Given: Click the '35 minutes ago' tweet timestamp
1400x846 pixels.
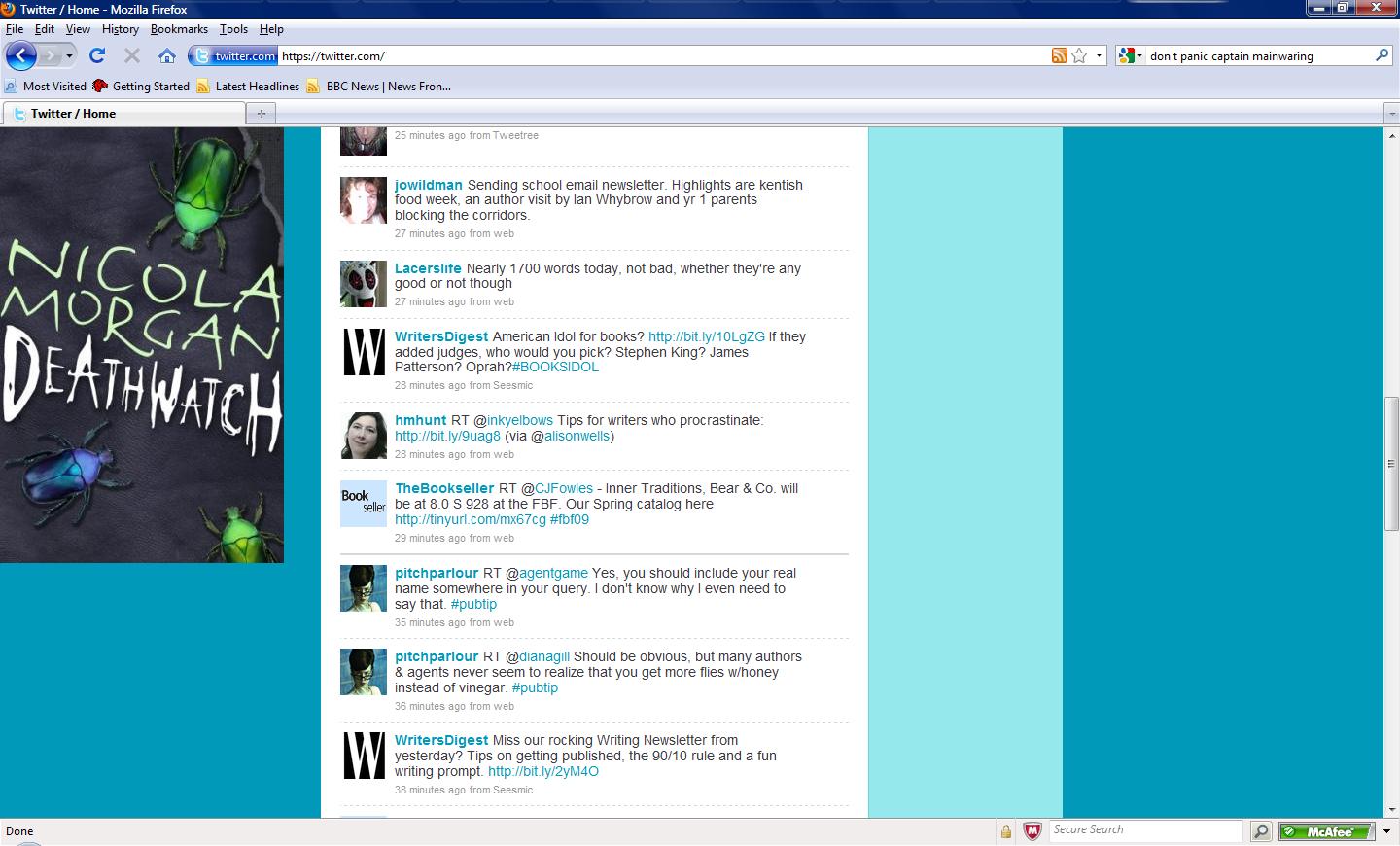Looking at the screenshot, I should (430, 622).
